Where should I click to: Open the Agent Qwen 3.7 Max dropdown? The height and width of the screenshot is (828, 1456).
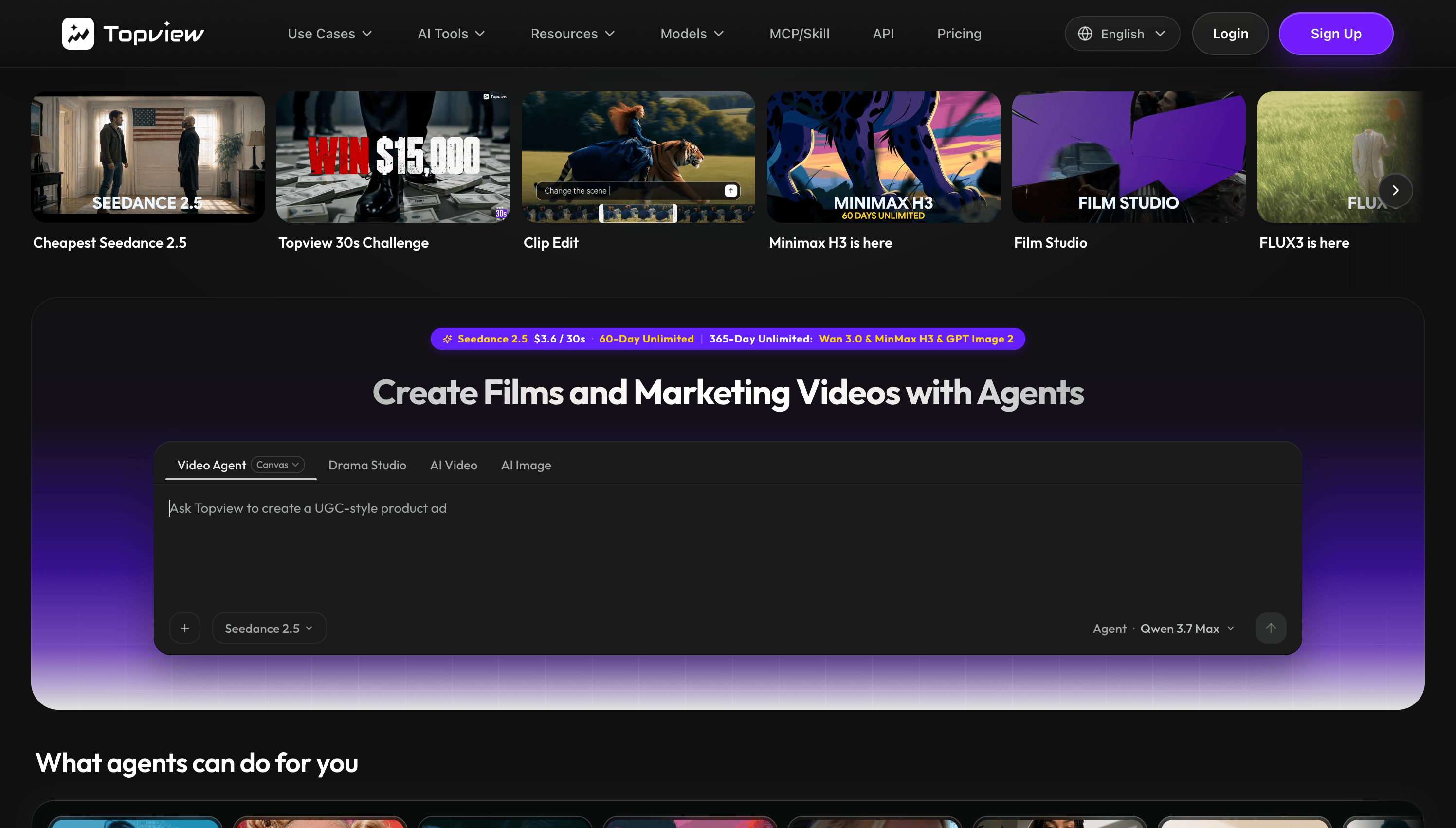point(1164,629)
